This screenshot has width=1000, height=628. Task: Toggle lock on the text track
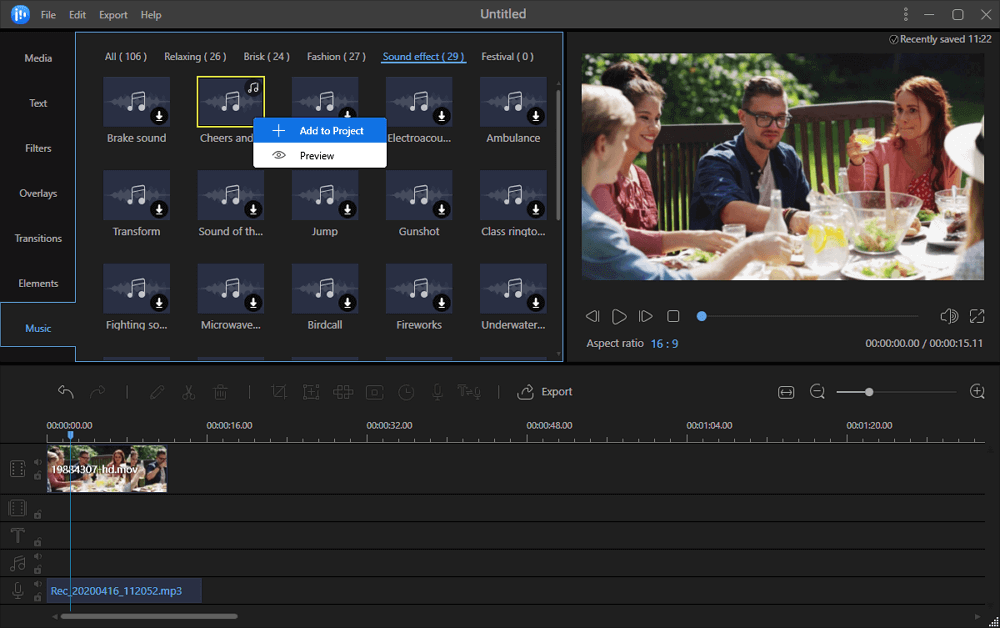point(38,542)
